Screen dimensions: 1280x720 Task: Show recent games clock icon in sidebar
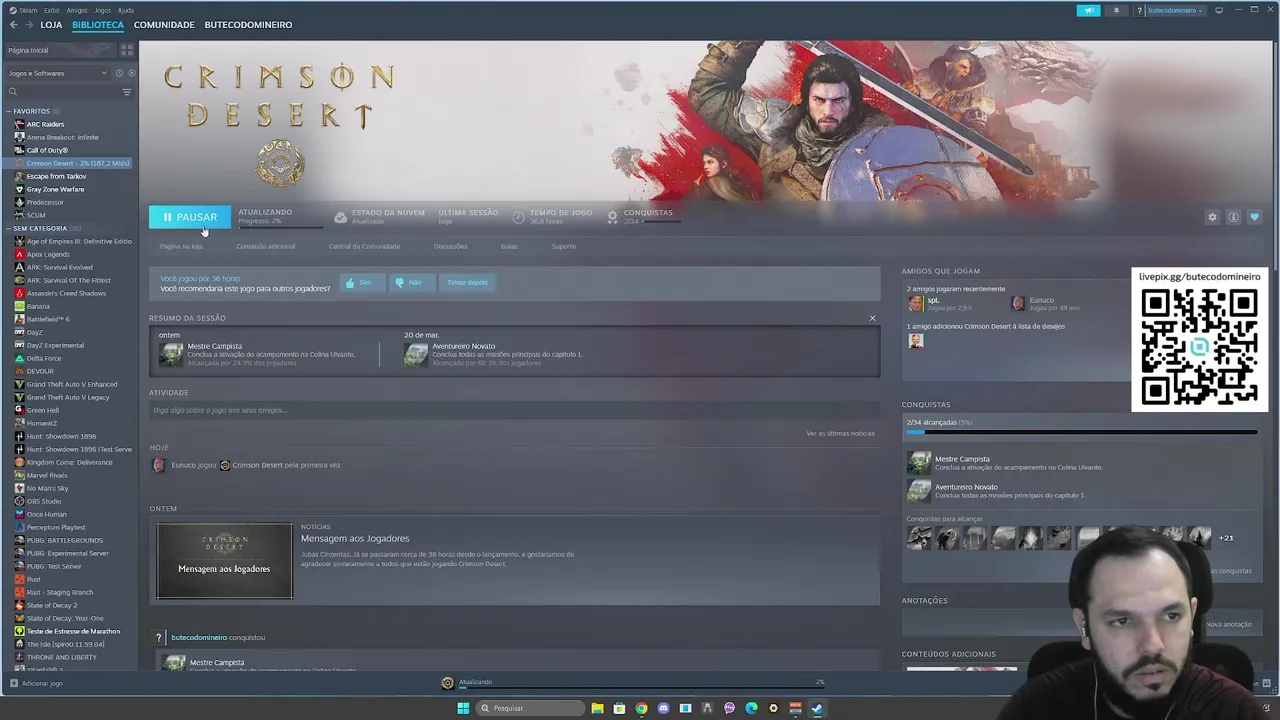(x=119, y=73)
